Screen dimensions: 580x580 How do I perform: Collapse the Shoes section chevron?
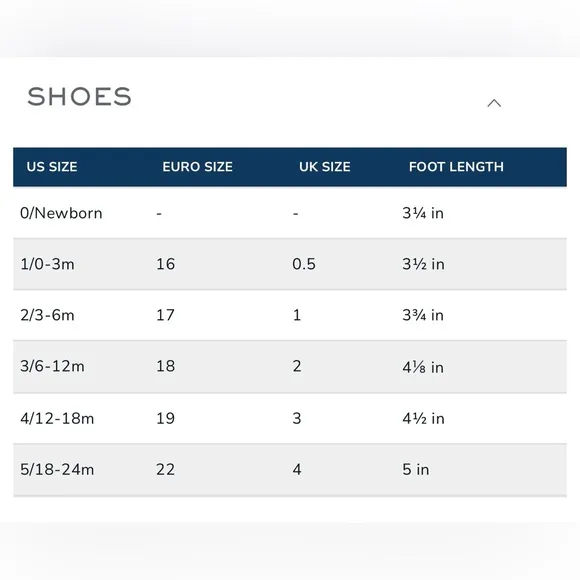tap(494, 103)
